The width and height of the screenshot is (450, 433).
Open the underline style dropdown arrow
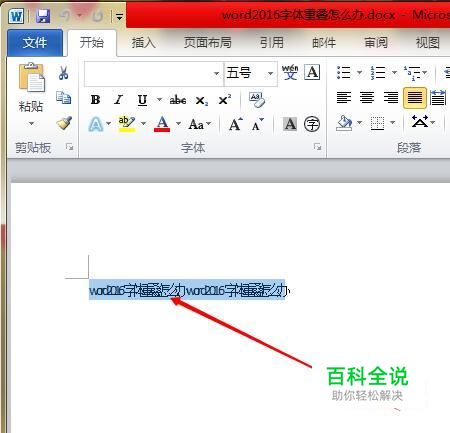(159, 99)
